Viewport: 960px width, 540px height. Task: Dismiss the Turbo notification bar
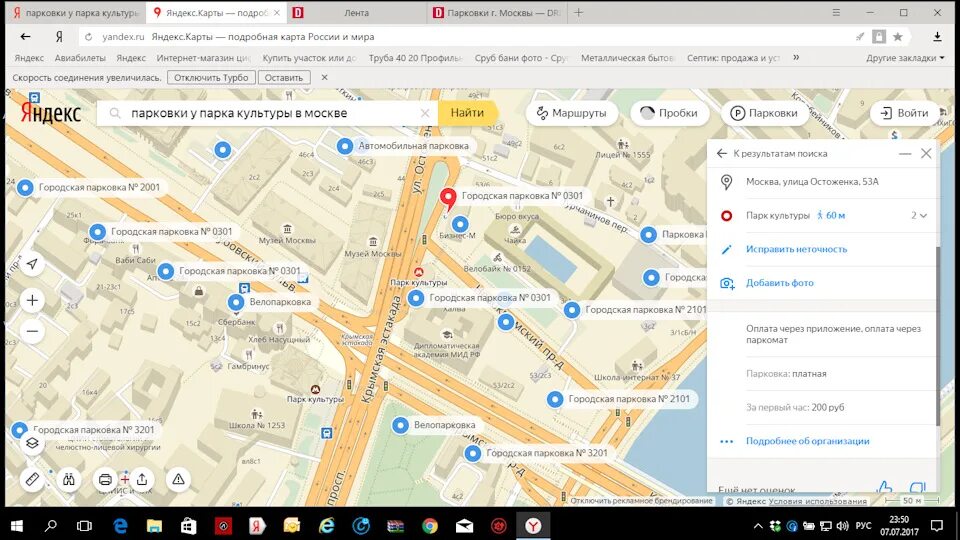click(324, 78)
